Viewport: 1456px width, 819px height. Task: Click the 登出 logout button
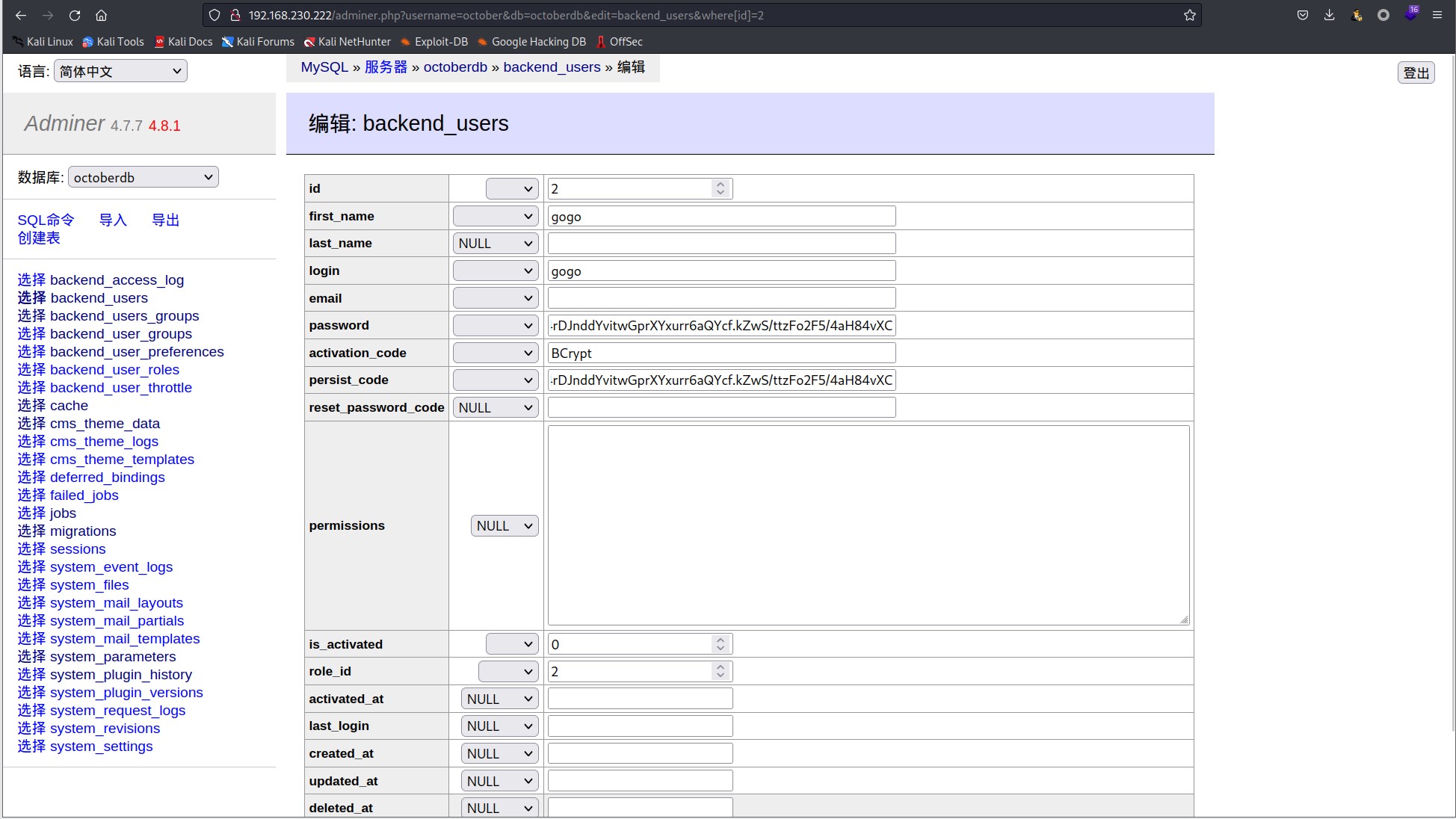1416,72
